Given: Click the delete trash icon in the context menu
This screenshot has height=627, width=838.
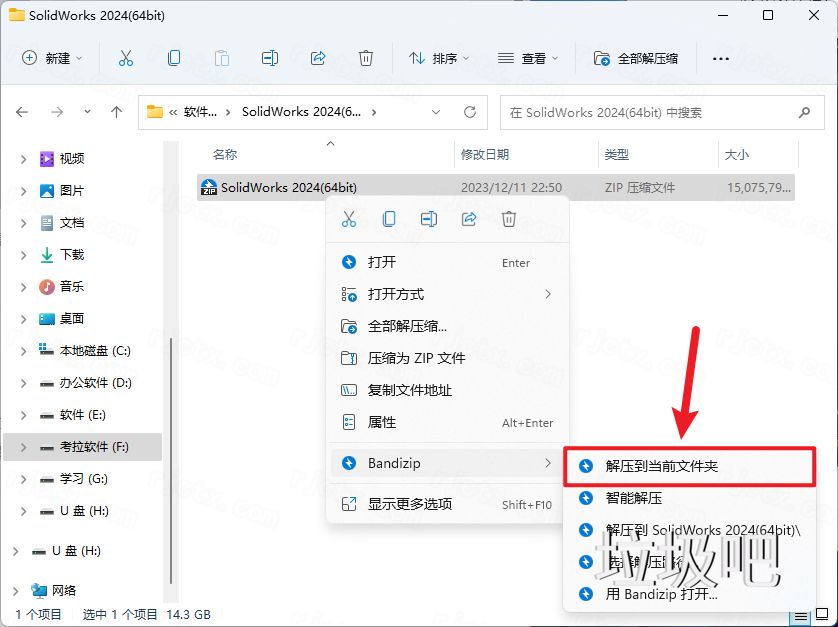Looking at the screenshot, I should (509, 219).
